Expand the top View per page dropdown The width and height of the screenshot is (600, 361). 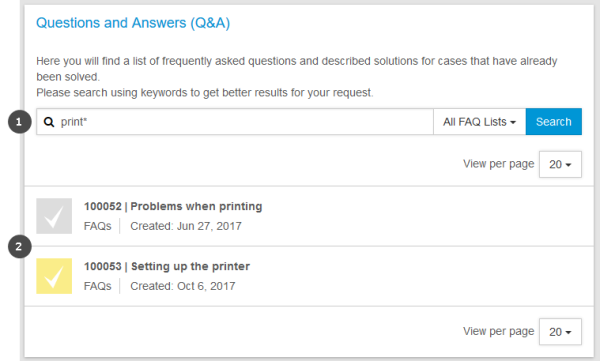pos(560,164)
